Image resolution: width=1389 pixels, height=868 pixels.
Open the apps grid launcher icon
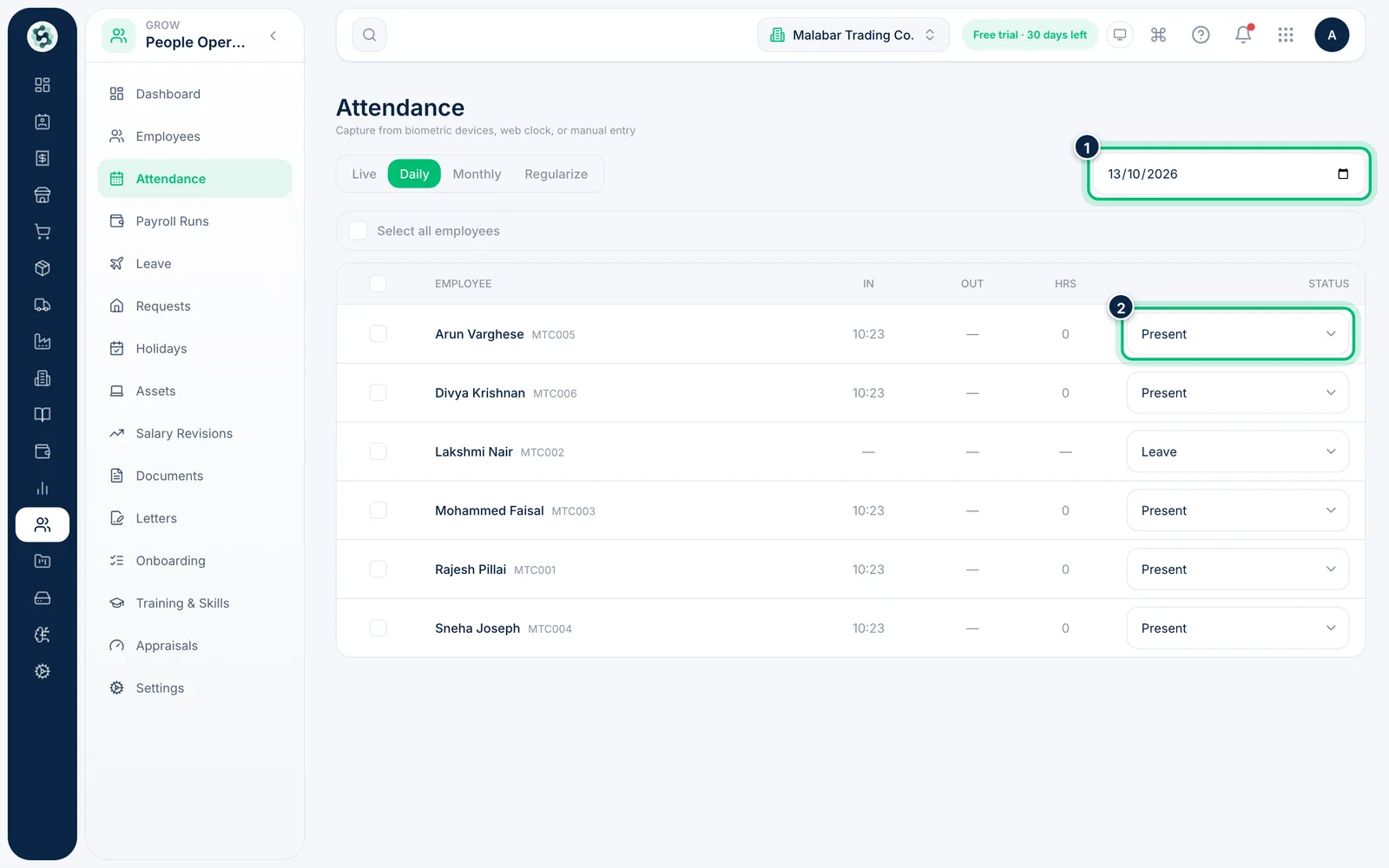click(1286, 35)
